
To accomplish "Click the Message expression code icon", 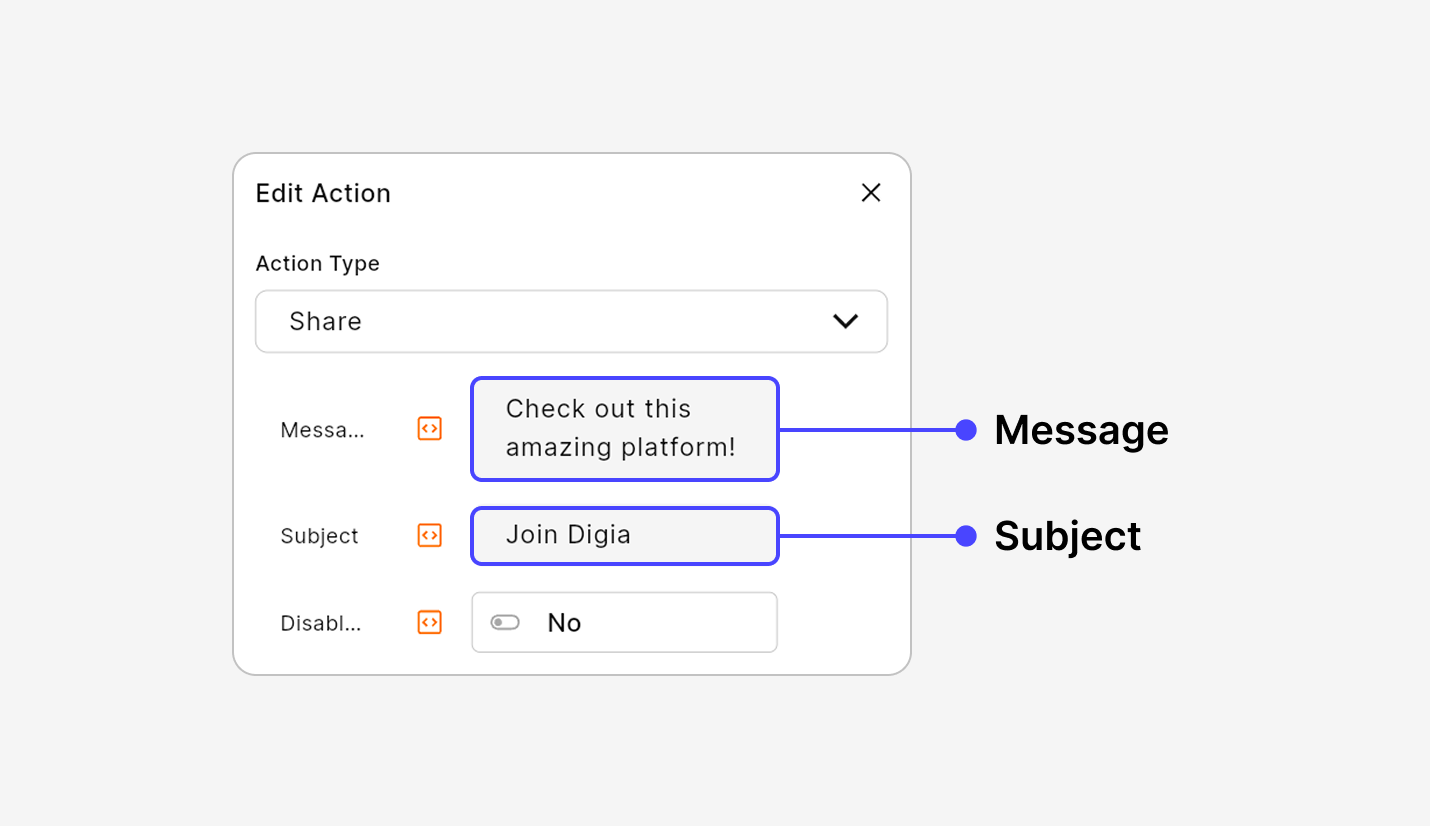I will [429, 429].
